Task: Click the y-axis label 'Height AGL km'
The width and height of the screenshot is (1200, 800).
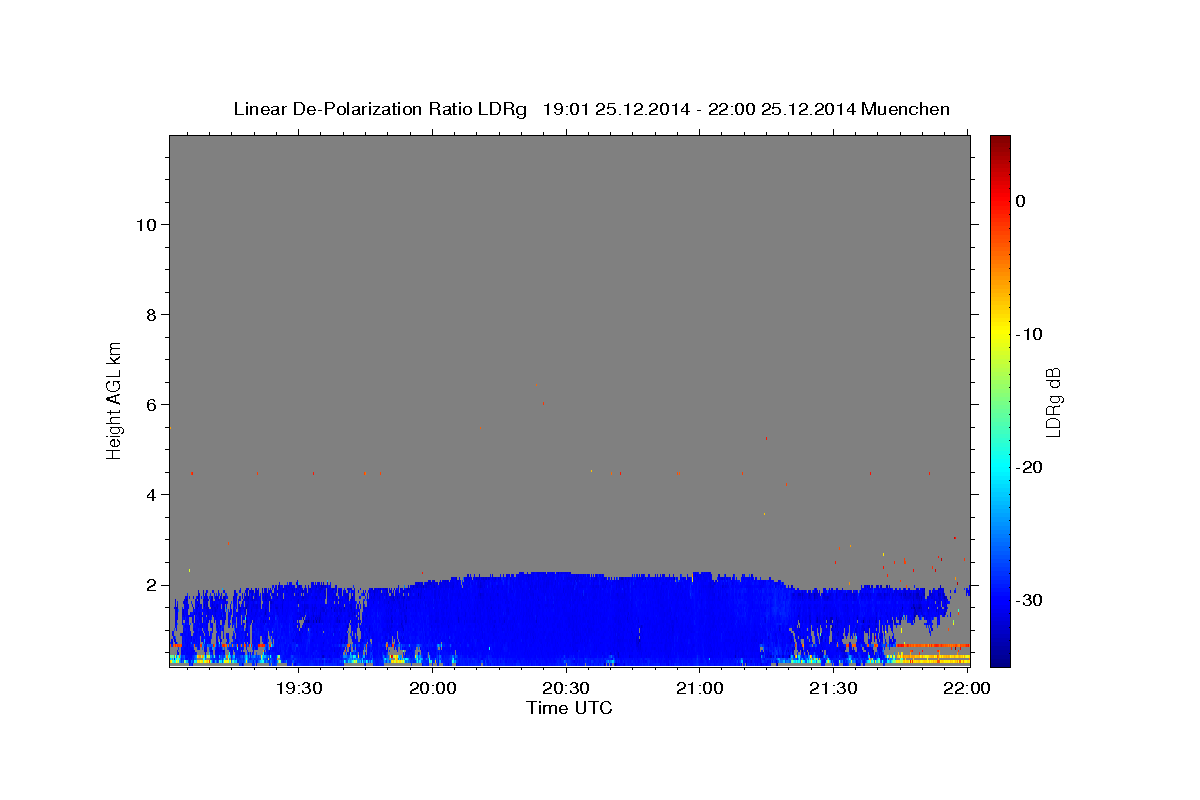Action: coord(115,399)
